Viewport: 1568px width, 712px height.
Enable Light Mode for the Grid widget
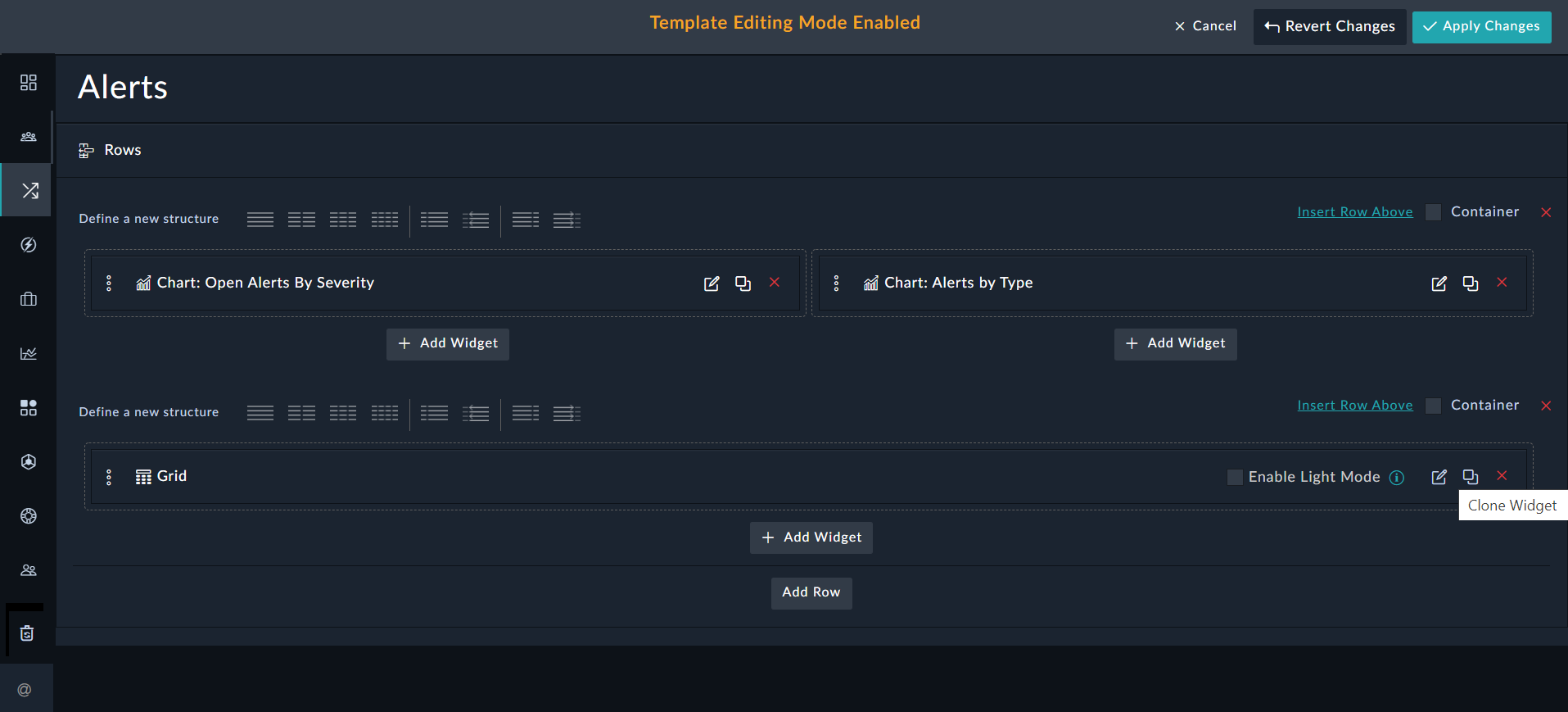pos(1235,477)
